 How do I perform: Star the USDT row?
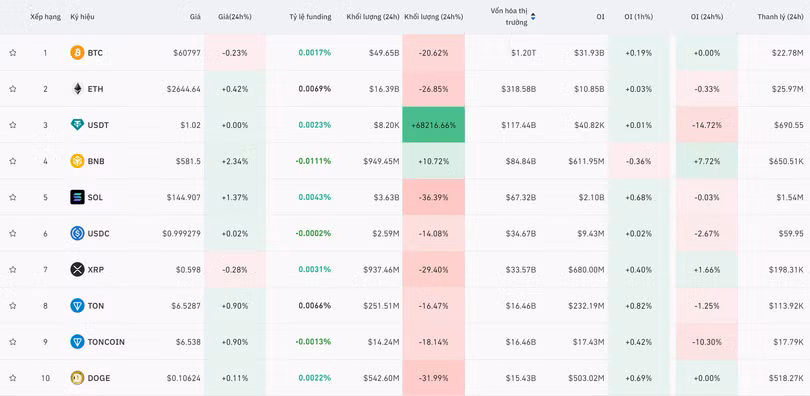point(13,125)
